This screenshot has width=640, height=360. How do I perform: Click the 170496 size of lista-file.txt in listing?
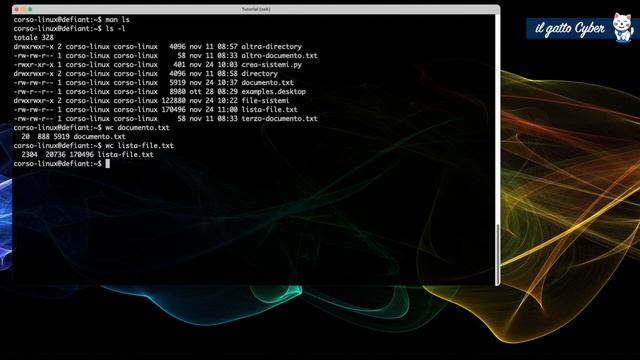coord(173,109)
